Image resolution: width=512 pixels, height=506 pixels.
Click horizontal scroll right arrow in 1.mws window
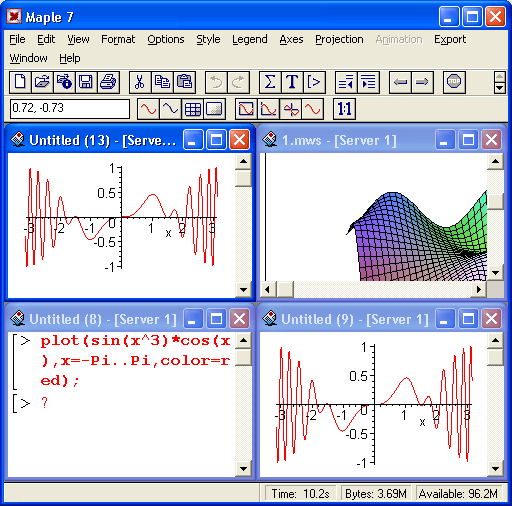point(479,289)
